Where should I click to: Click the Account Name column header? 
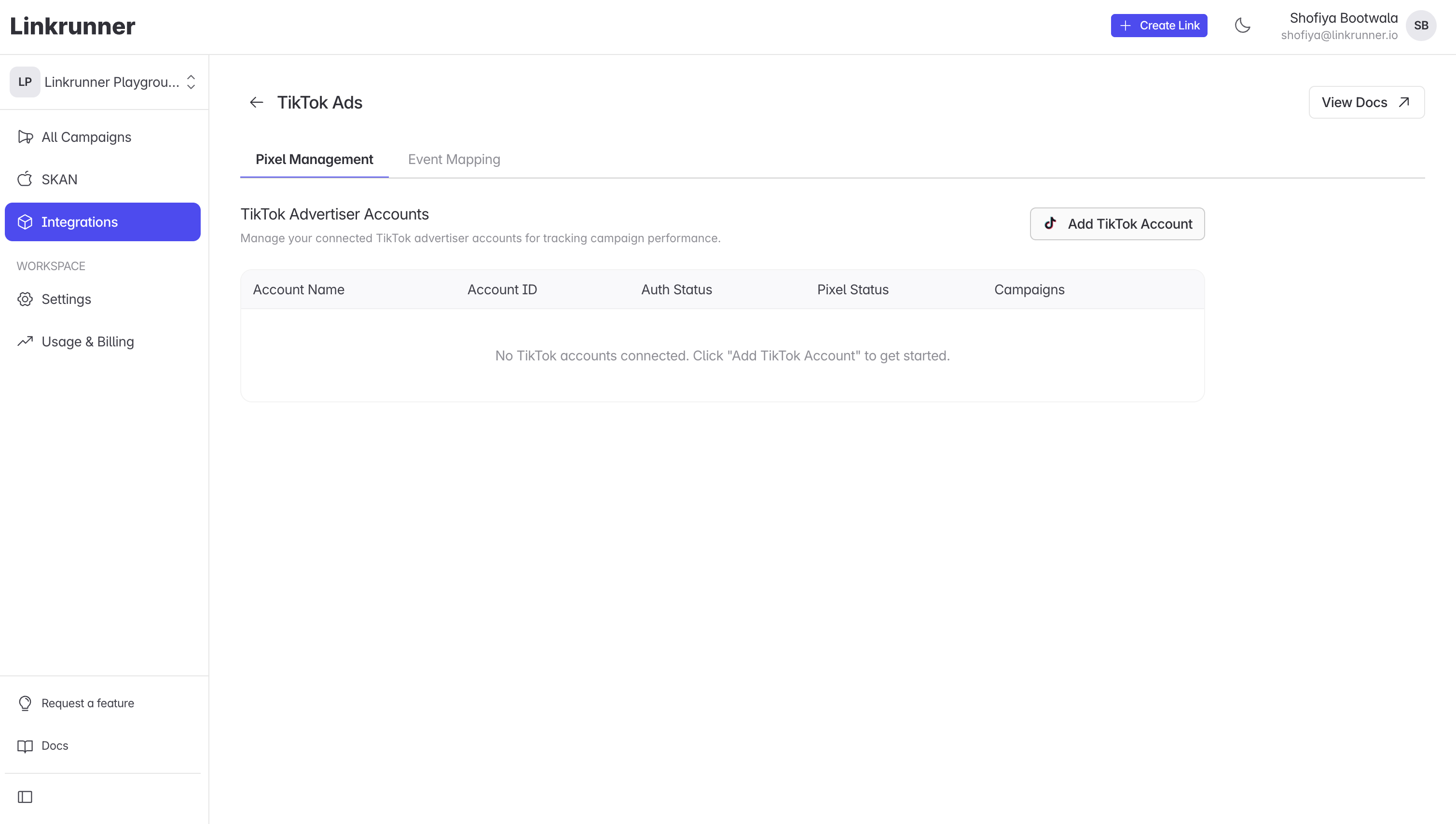point(298,290)
